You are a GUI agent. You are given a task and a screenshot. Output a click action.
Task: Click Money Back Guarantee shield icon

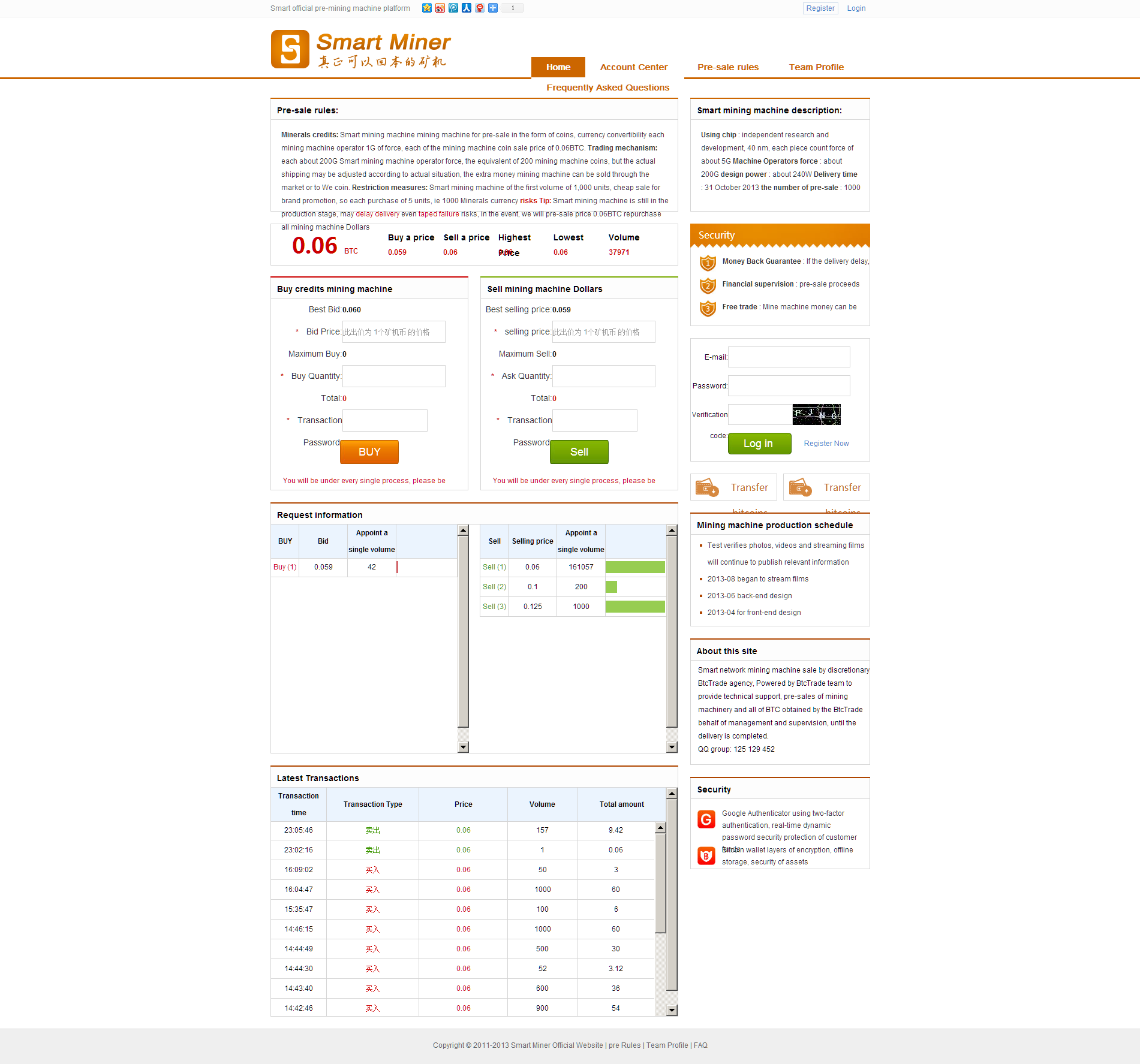click(708, 263)
